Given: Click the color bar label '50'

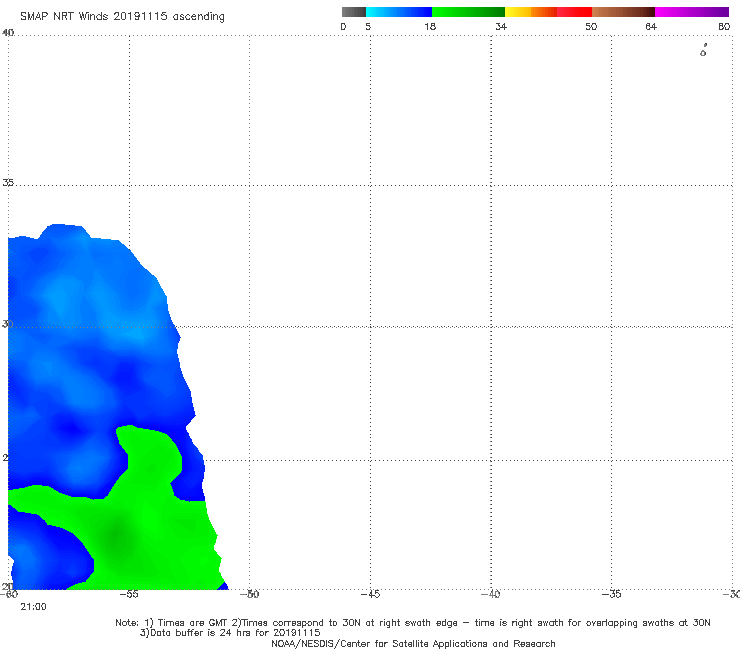Looking at the screenshot, I should pyautogui.click(x=591, y=26).
